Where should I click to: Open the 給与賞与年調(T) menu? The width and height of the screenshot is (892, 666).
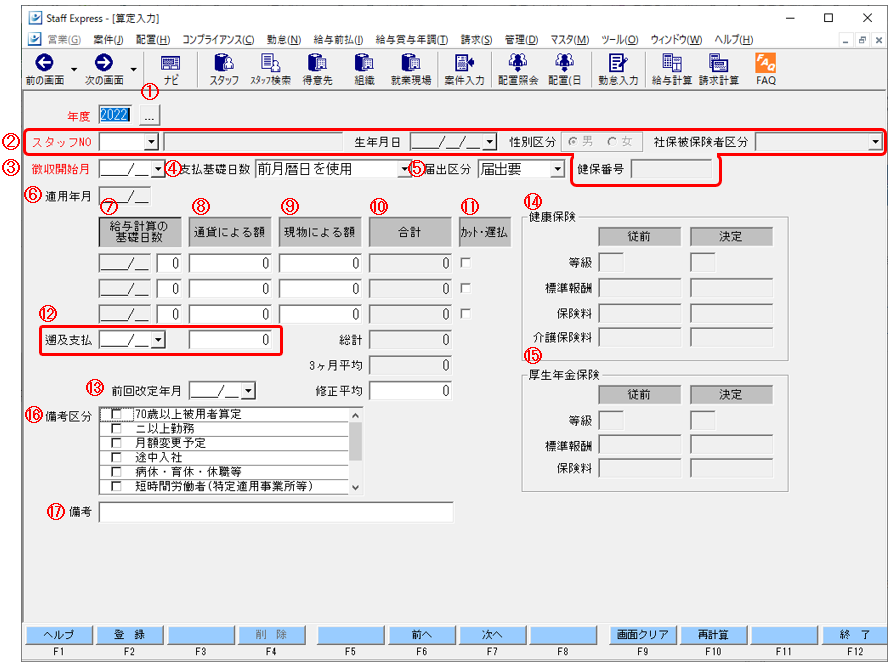click(x=412, y=40)
